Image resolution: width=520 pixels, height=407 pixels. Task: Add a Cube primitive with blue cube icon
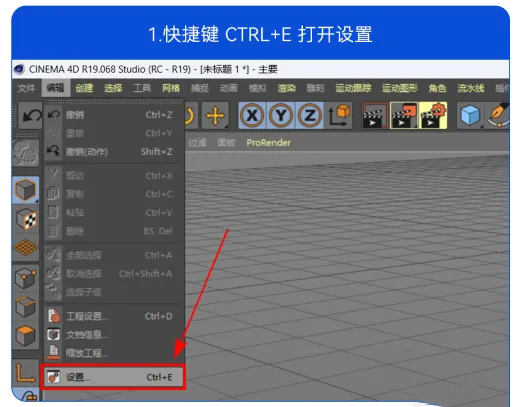470,116
